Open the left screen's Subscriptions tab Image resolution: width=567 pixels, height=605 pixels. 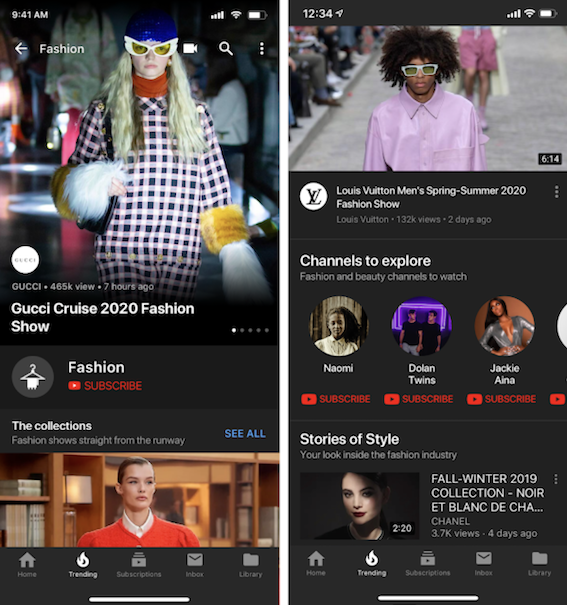(139, 565)
